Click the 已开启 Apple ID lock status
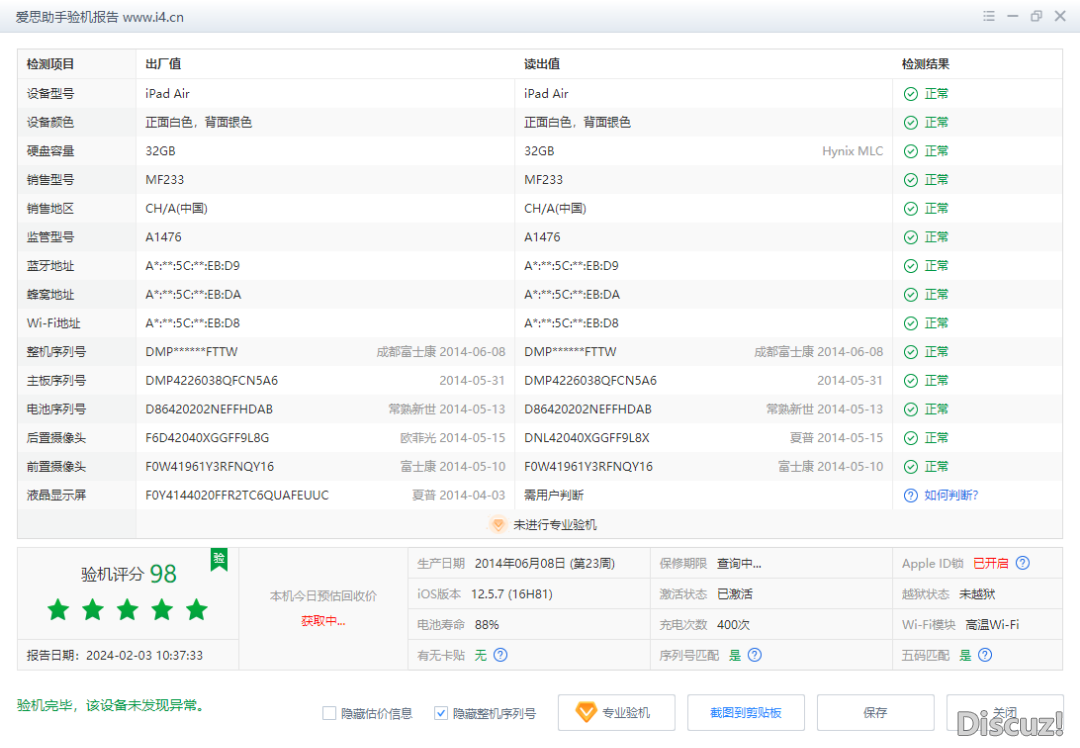This screenshot has width=1080, height=748. (x=990, y=563)
